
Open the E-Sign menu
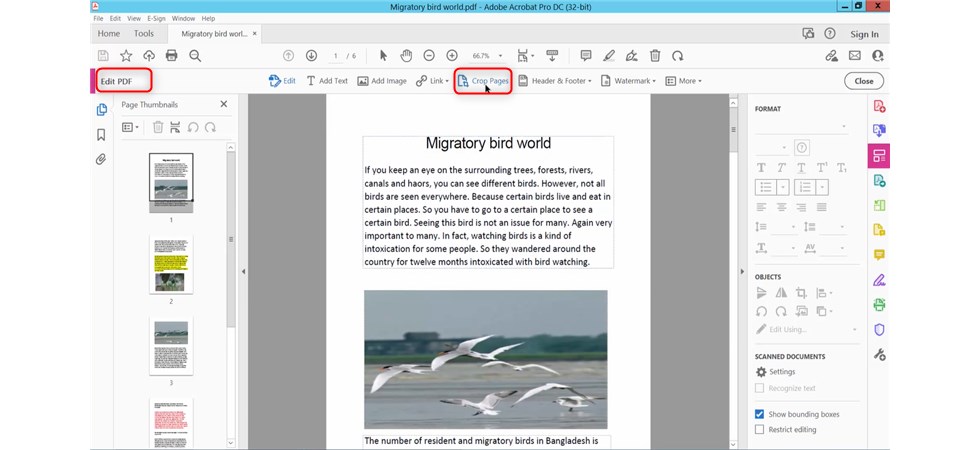pos(156,19)
